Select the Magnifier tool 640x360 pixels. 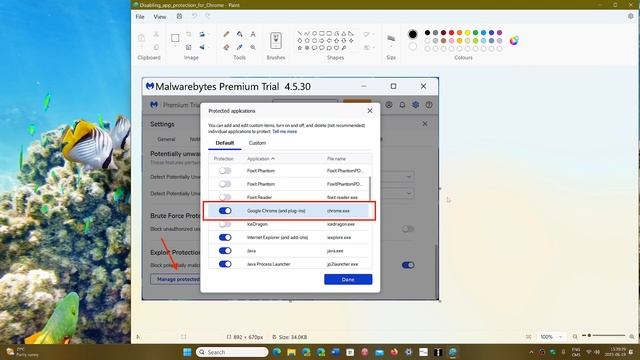point(253,47)
